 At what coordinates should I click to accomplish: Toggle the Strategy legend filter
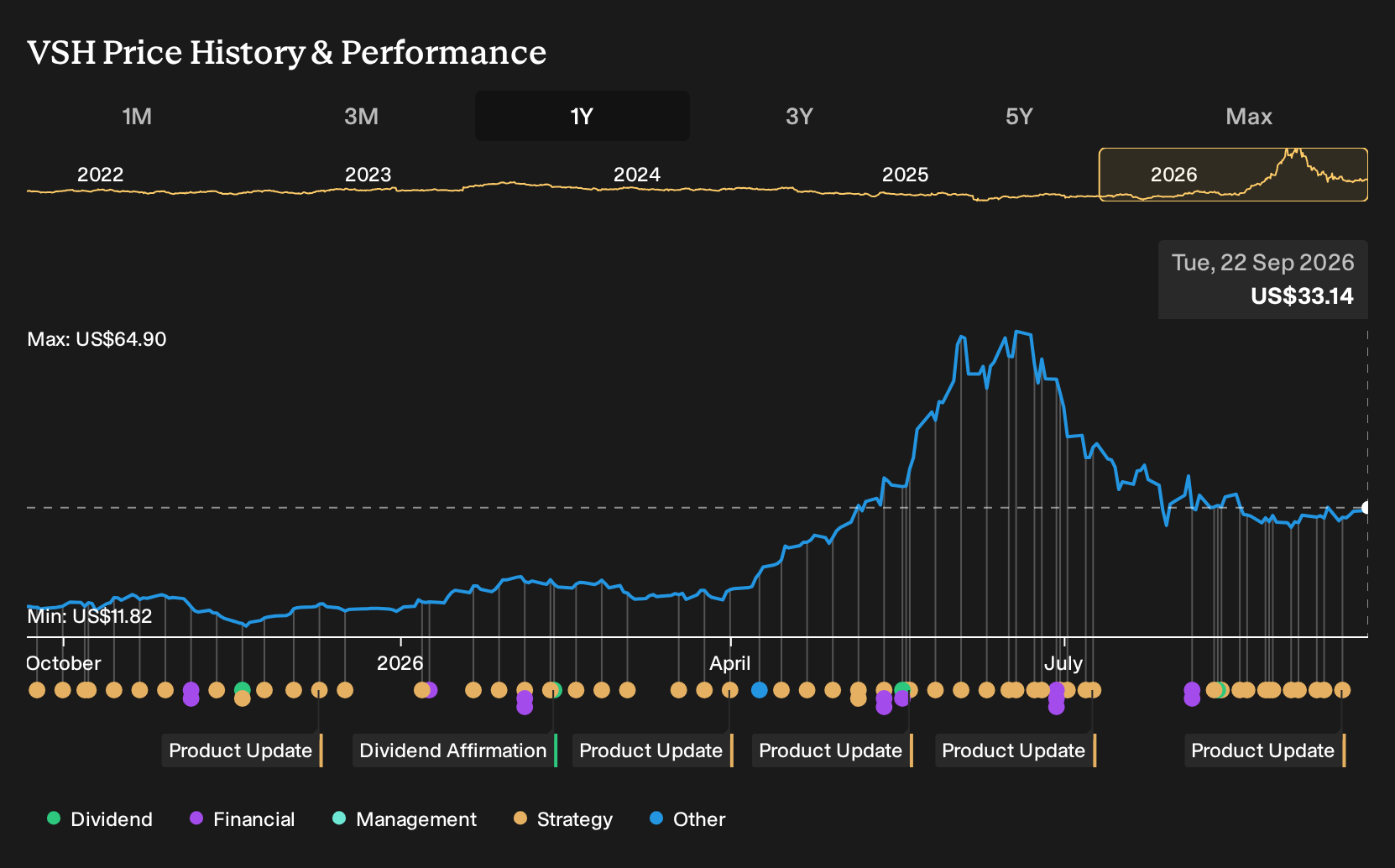point(563,819)
